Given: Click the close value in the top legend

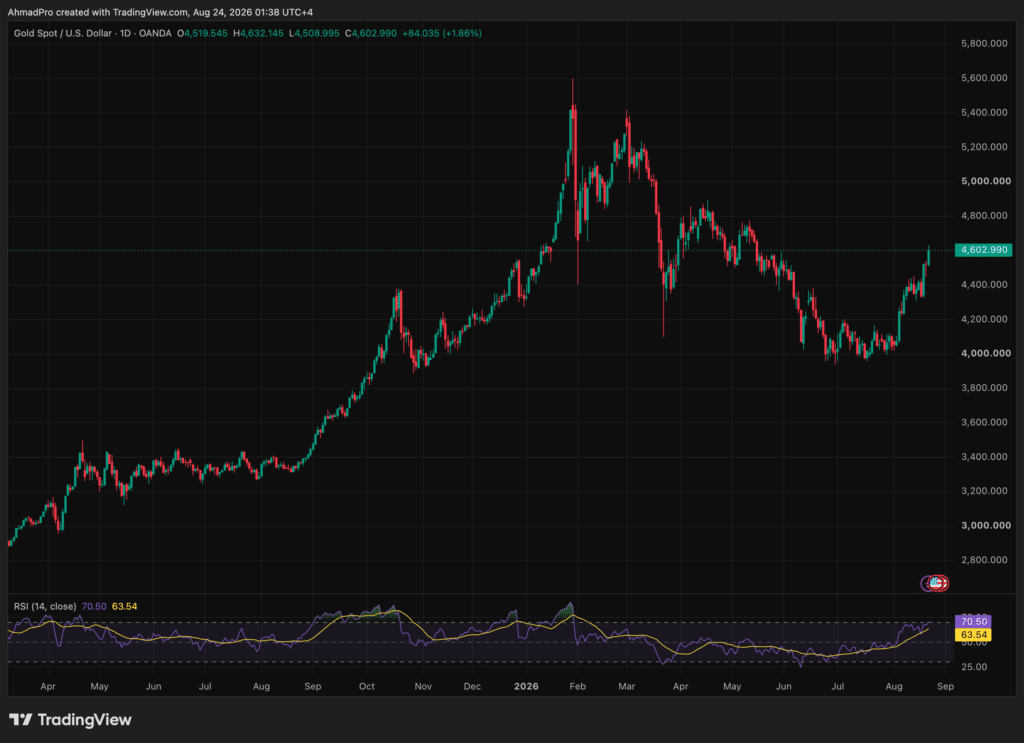Looking at the screenshot, I should point(374,33).
